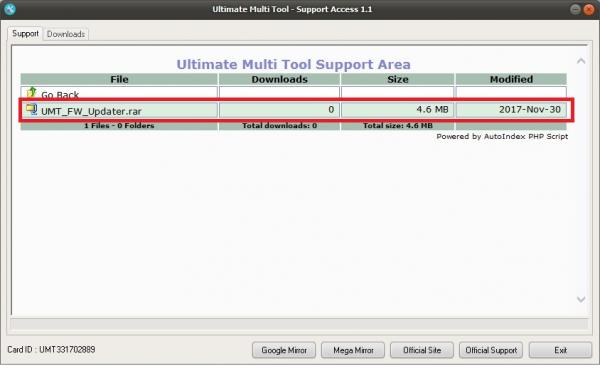The width and height of the screenshot is (600, 371).
Task: Click the Google Mirror button
Action: point(284,350)
